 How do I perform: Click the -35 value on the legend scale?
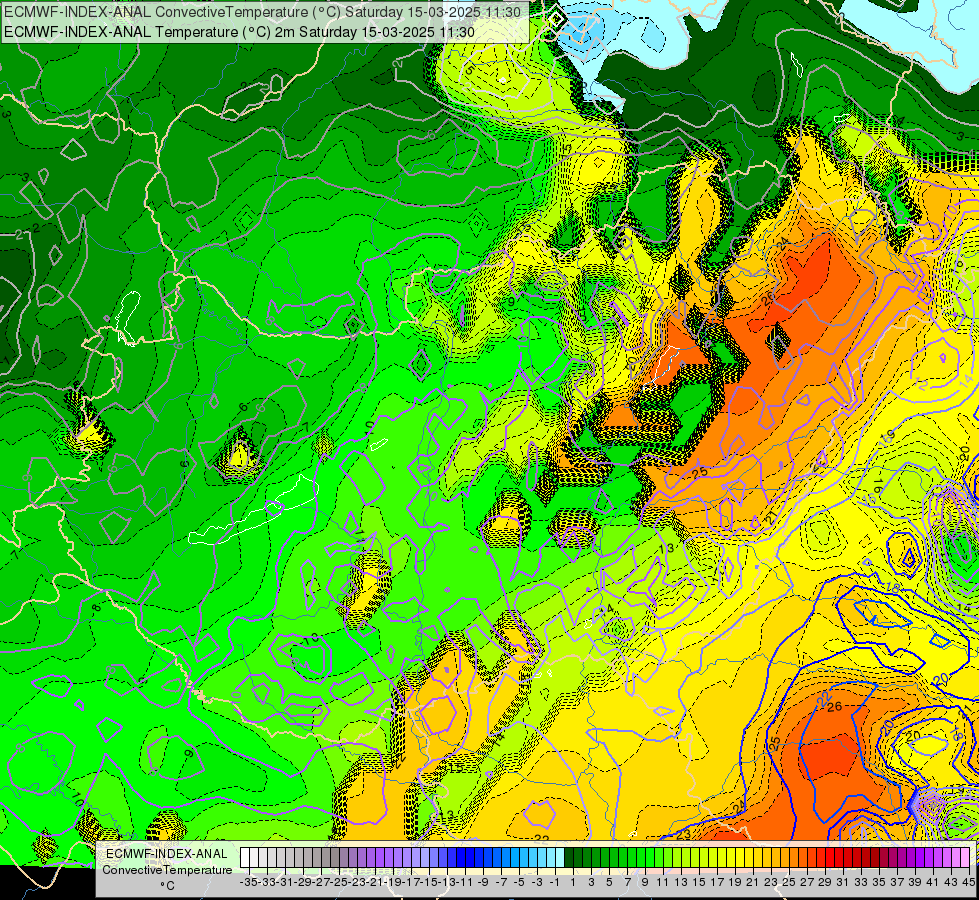coord(249,882)
